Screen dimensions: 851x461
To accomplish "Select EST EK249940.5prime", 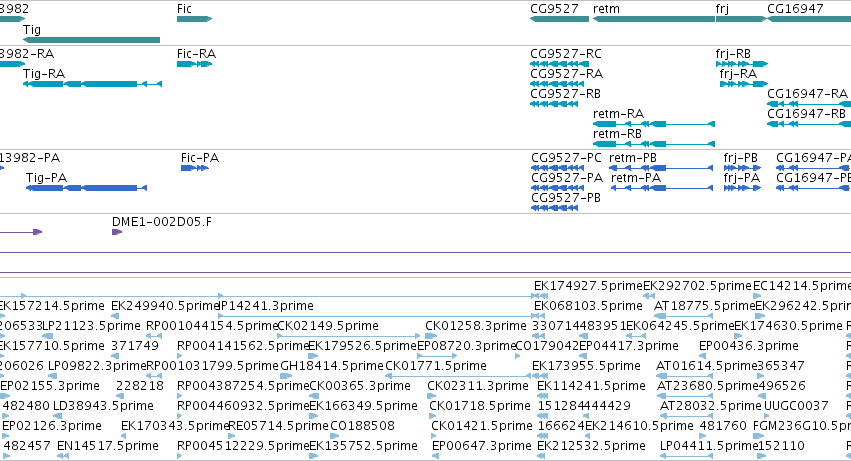I will 165,306.
